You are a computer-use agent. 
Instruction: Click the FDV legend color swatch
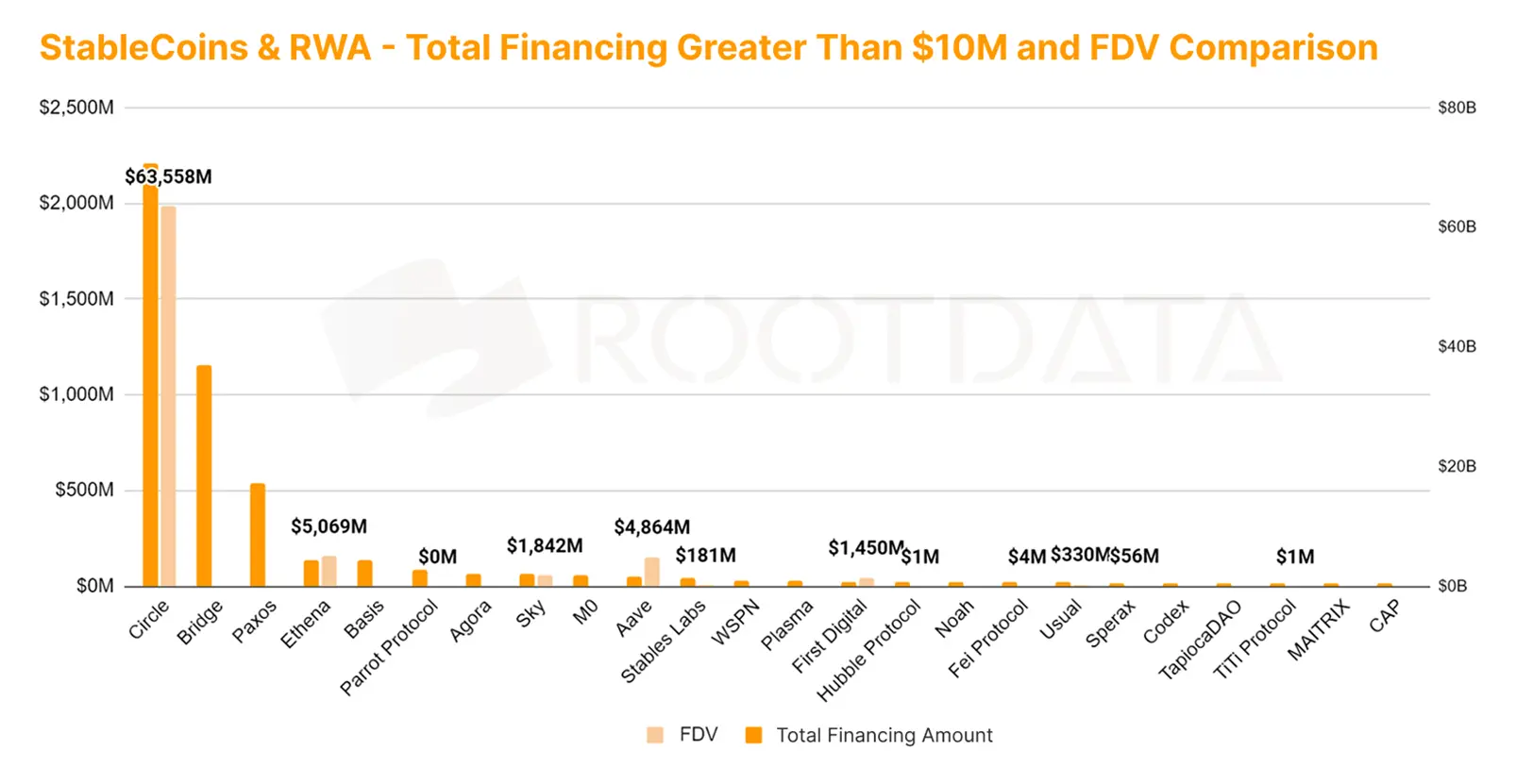pos(655,735)
